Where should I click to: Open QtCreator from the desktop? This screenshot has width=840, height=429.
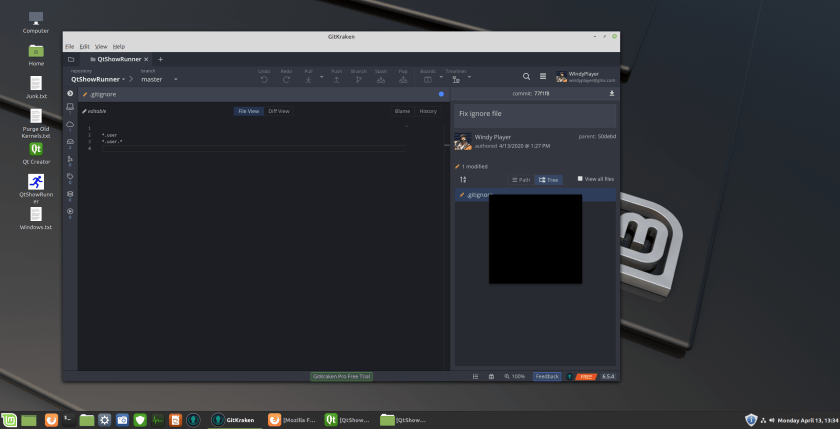(36, 150)
